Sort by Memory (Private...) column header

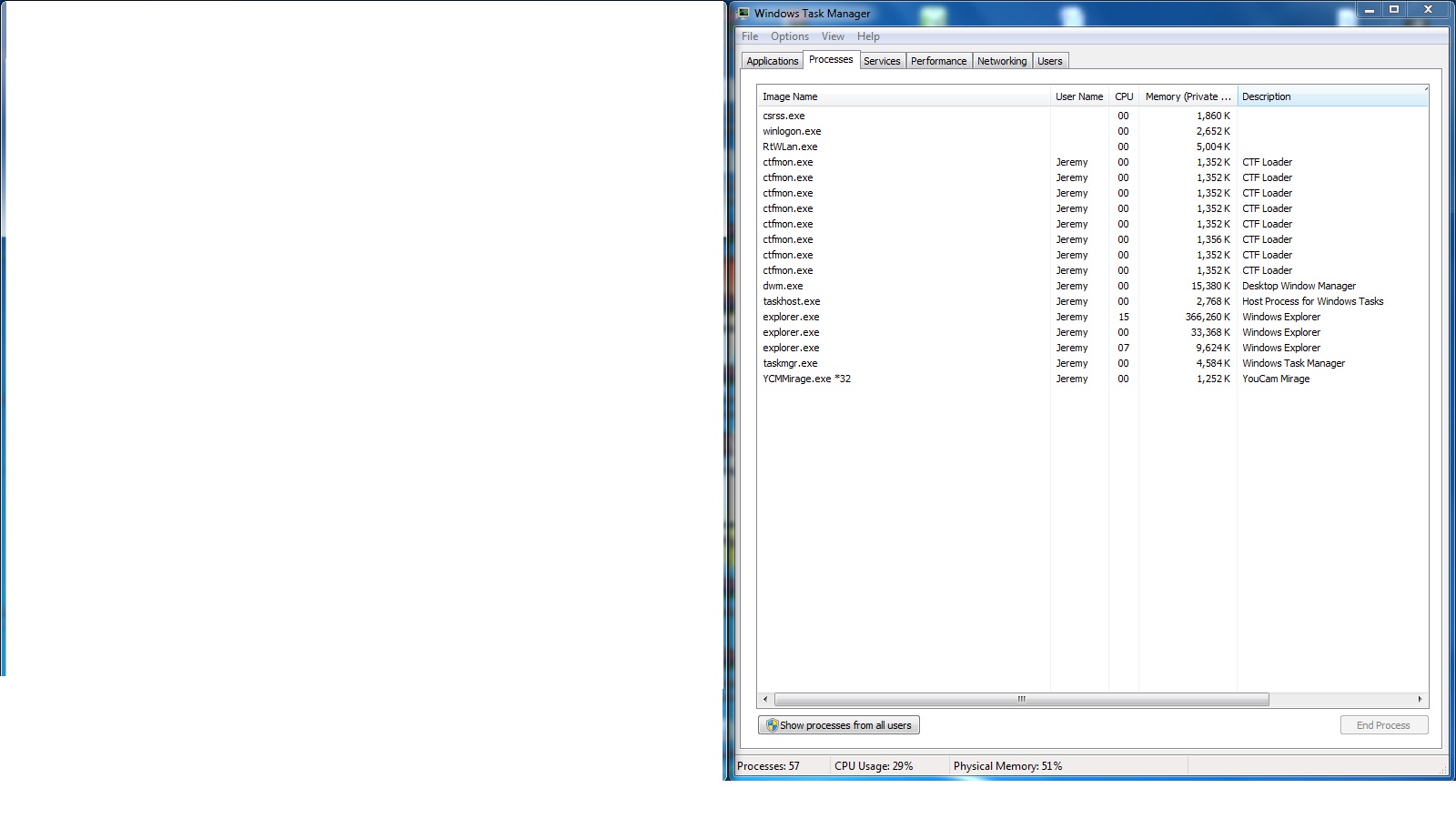[1188, 96]
